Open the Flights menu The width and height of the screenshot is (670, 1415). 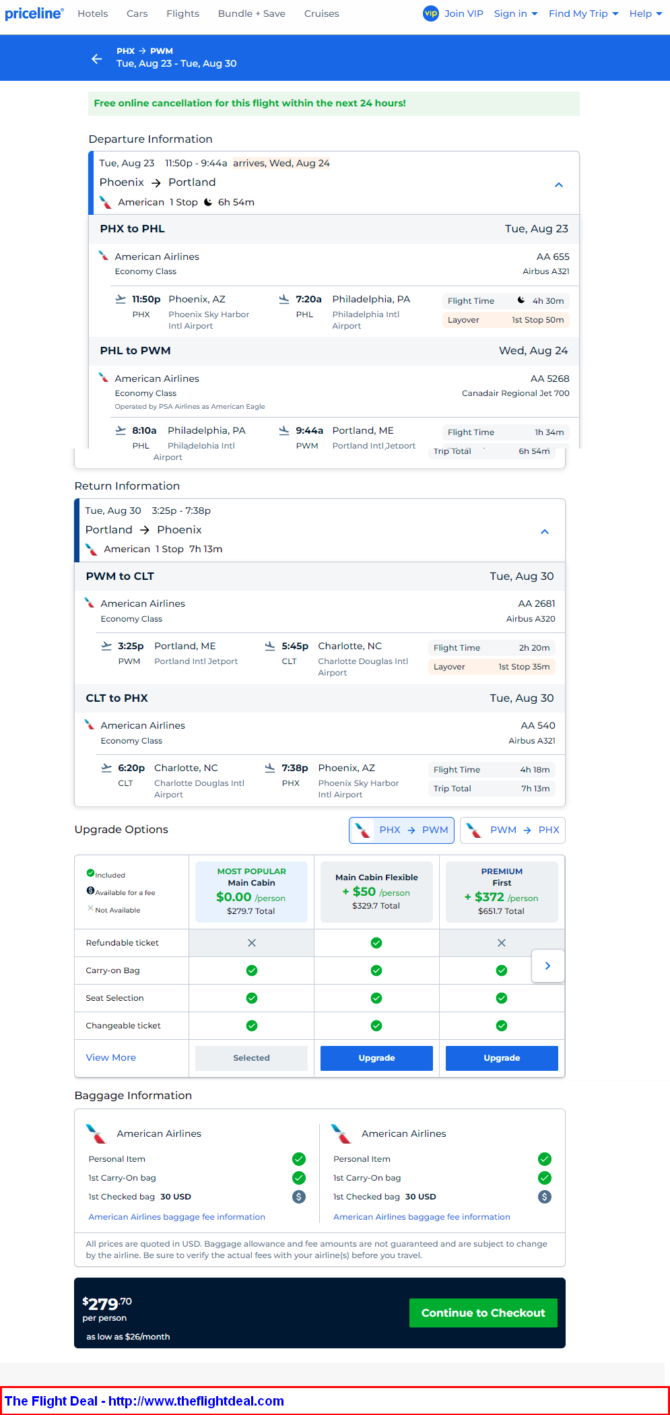tap(182, 14)
